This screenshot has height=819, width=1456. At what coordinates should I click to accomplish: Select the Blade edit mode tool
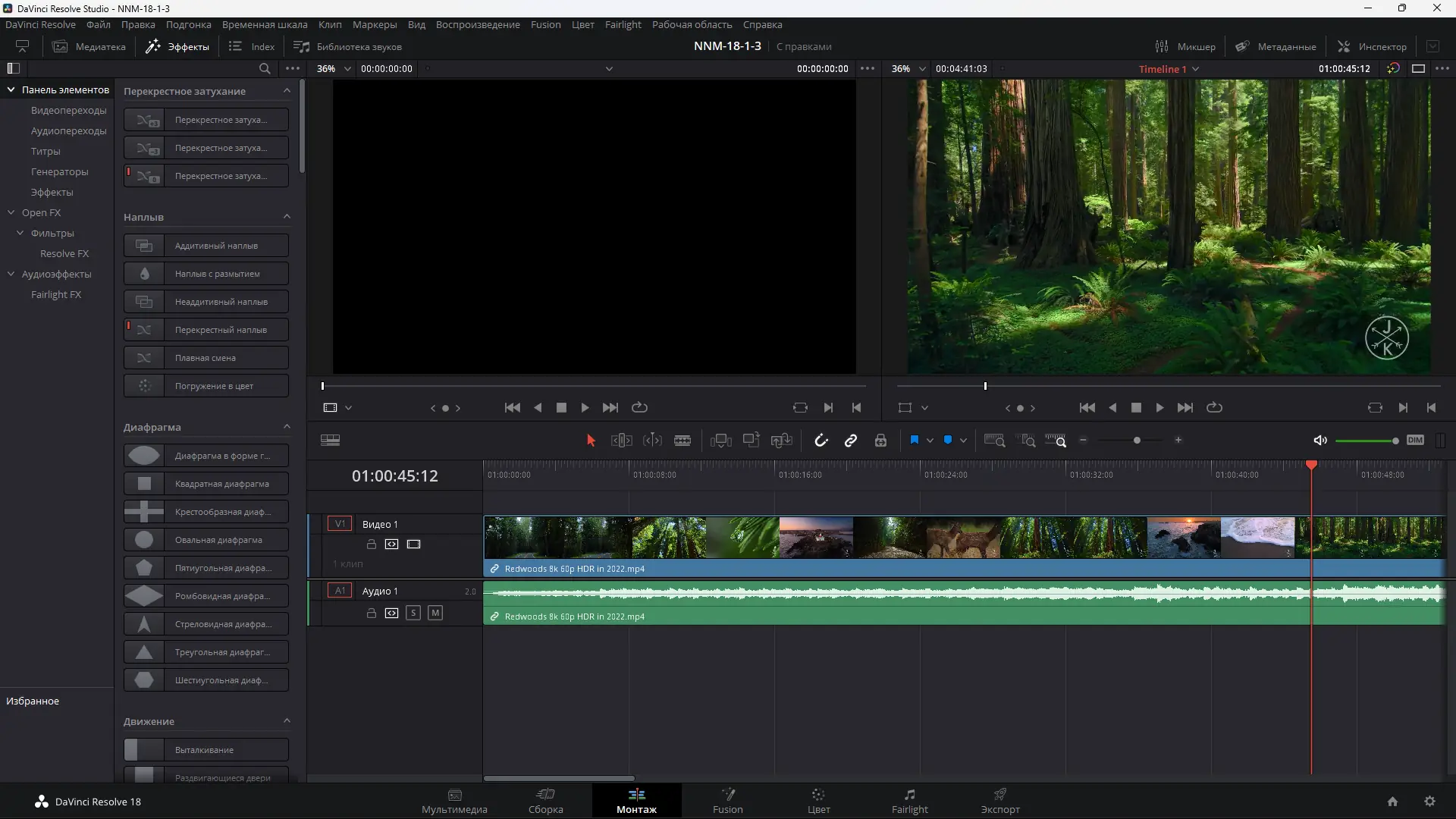pos(682,441)
